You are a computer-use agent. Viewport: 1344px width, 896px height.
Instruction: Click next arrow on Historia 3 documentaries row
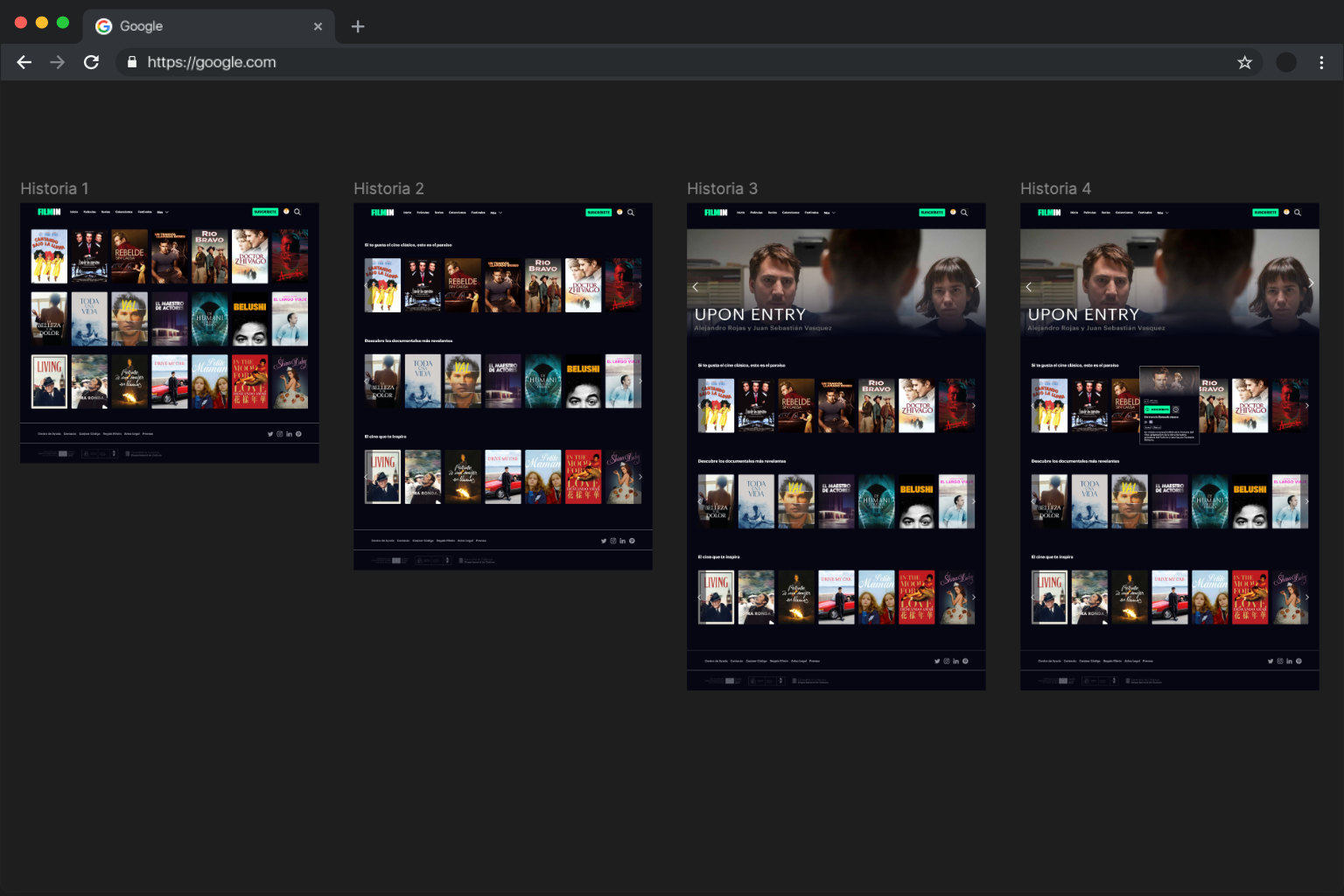tap(974, 501)
